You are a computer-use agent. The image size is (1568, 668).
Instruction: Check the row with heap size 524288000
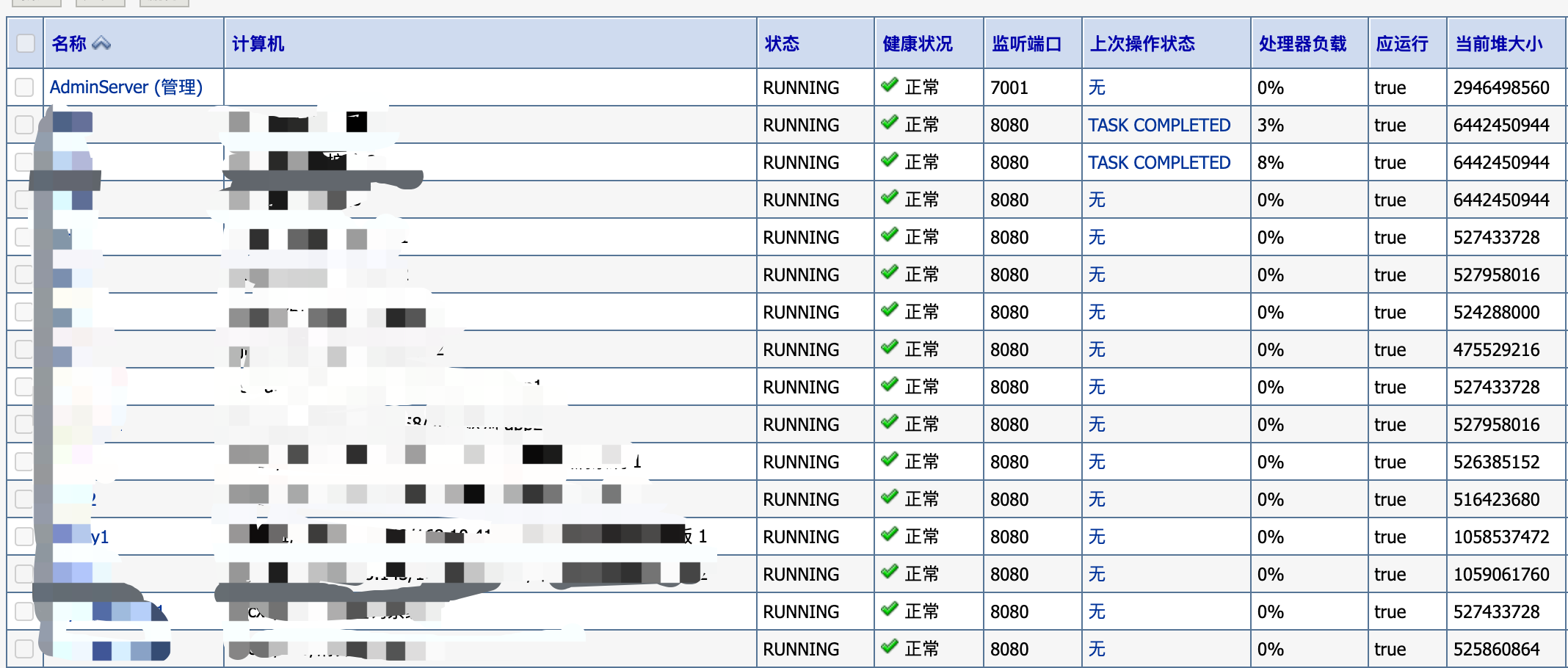pos(24,312)
